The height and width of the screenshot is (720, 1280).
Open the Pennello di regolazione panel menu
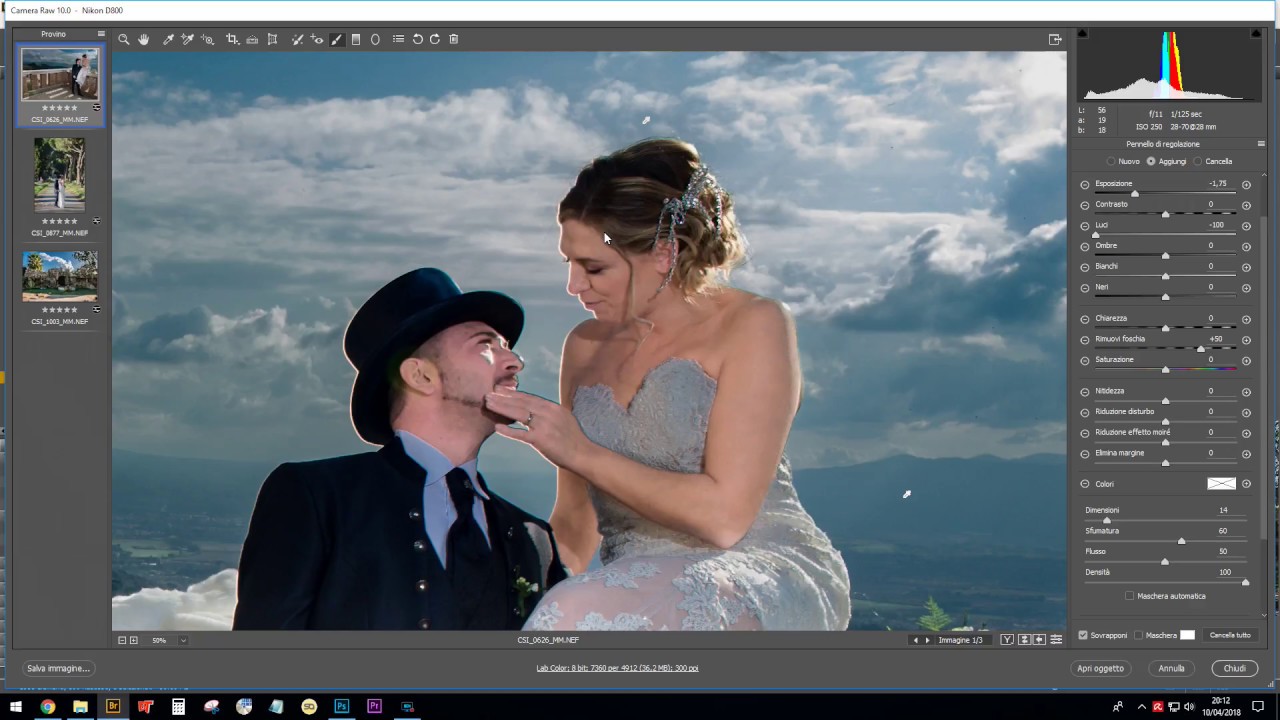1261,144
